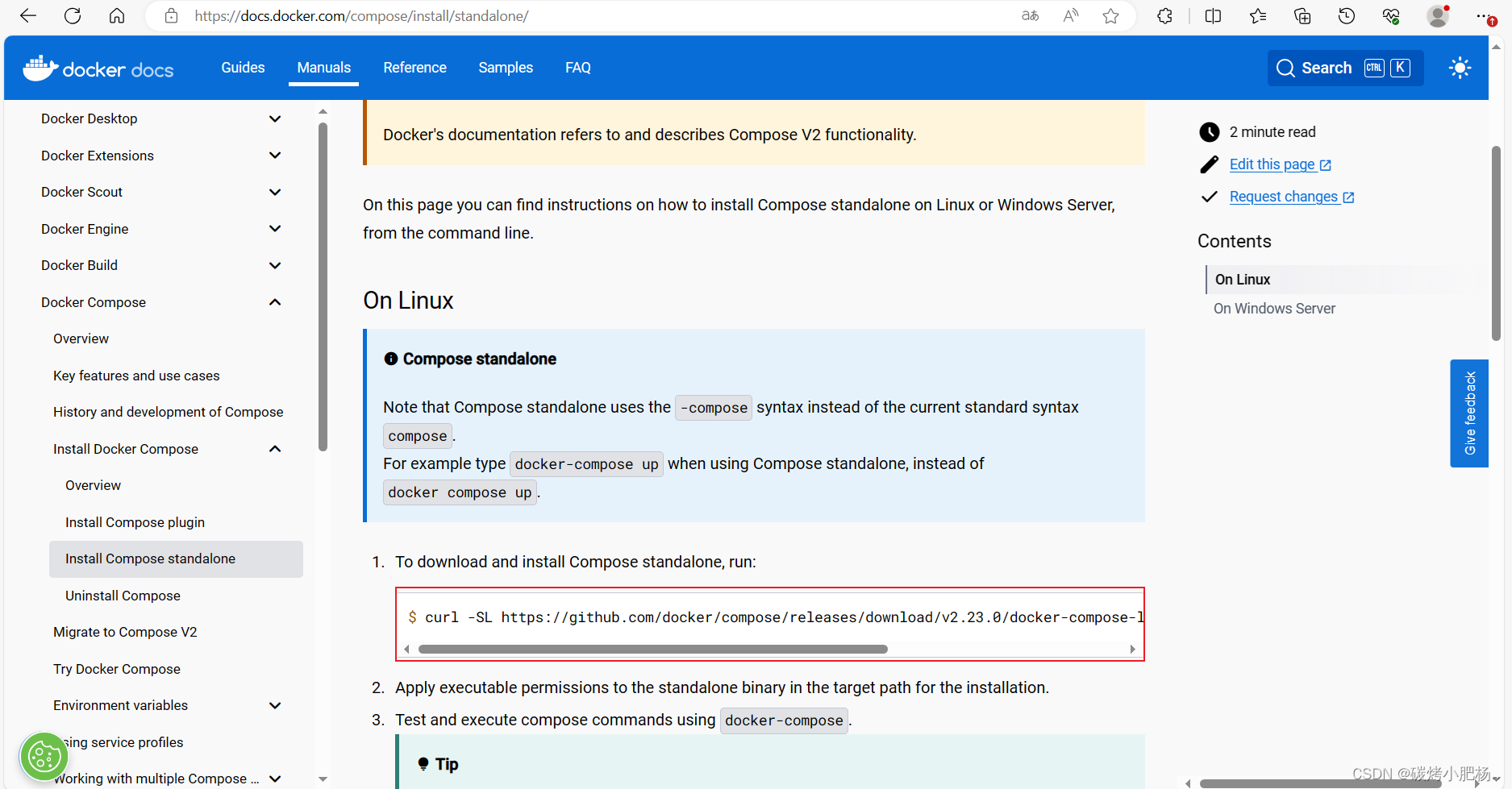Viewport: 1512px width, 789px height.
Task: Click the On Linux heading
Action: tap(408, 301)
